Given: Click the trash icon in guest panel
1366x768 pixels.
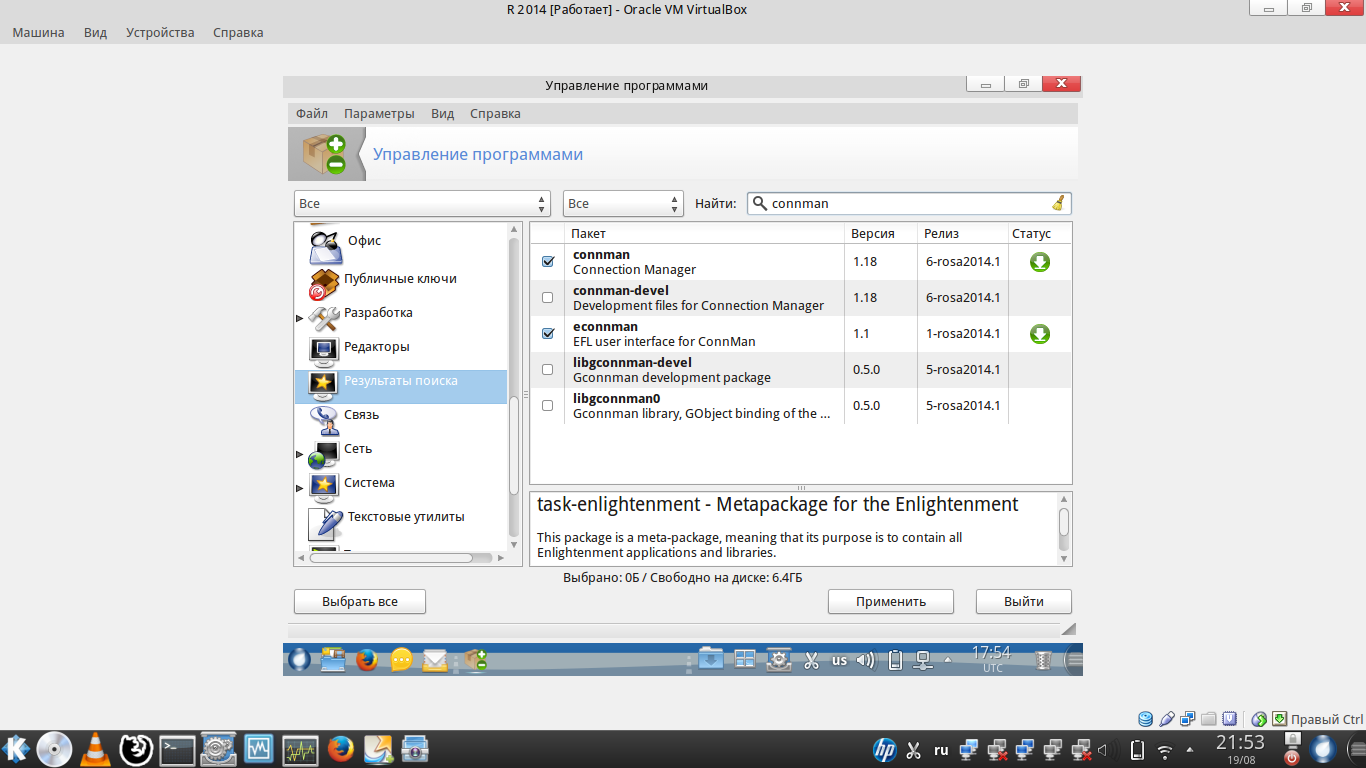Looking at the screenshot, I should coord(1042,660).
